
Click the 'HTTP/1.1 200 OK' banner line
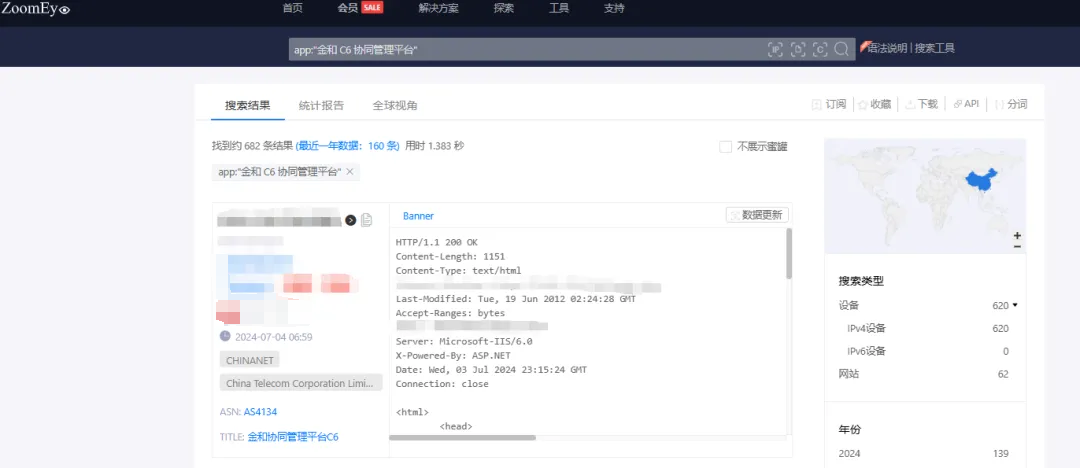coord(437,242)
